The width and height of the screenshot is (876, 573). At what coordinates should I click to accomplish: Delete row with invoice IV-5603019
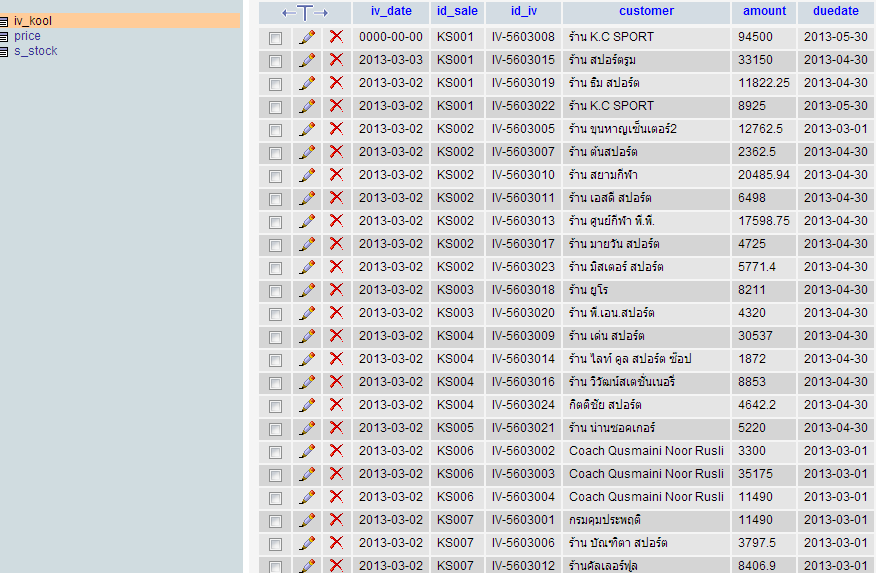(336, 83)
